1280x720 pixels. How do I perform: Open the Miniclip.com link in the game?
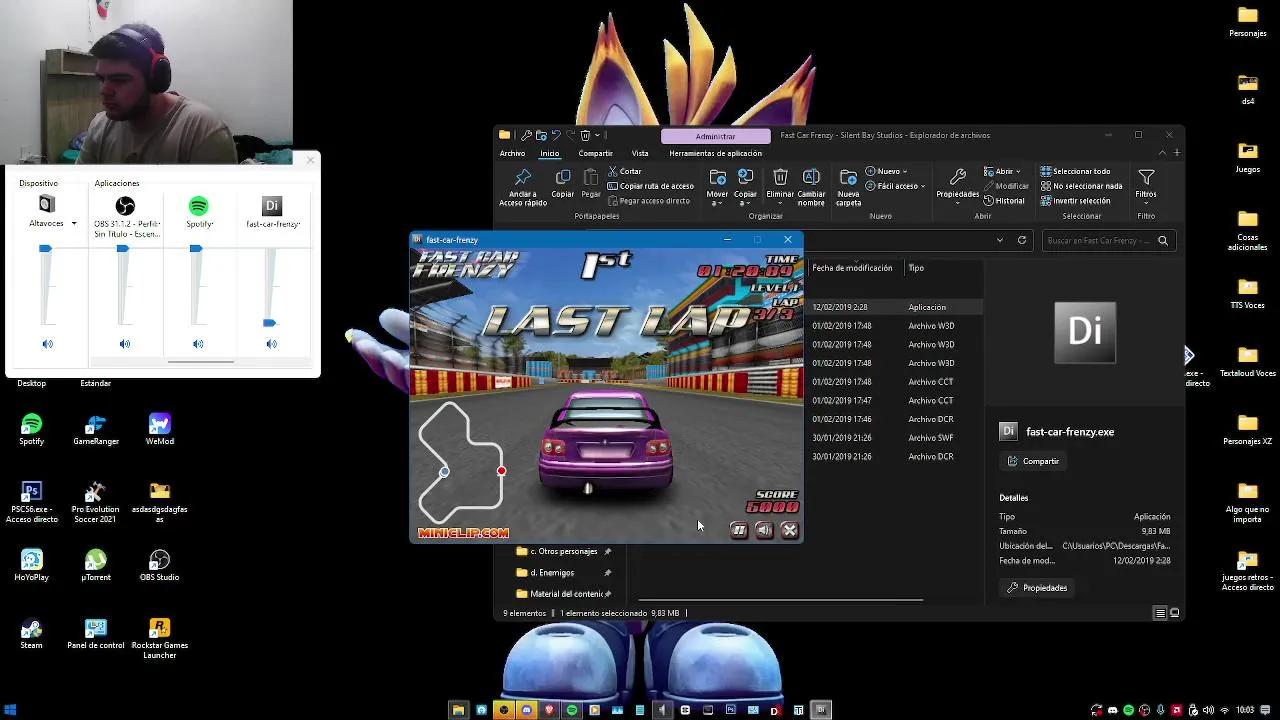pos(463,533)
